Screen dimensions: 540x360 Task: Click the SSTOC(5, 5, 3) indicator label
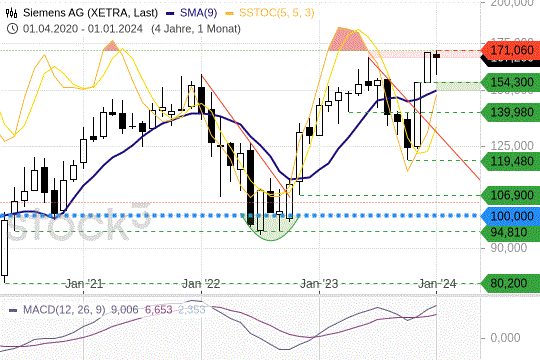point(277,13)
